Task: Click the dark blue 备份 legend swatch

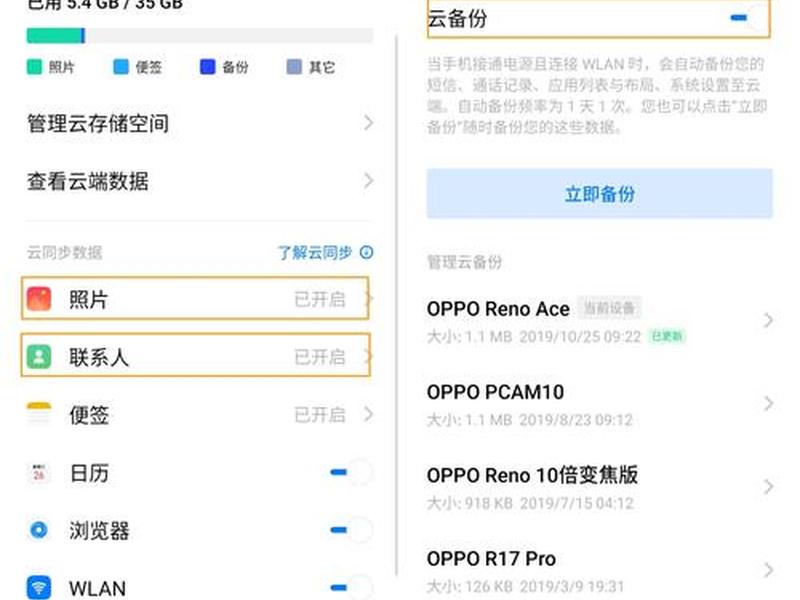Action: [208, 67]
